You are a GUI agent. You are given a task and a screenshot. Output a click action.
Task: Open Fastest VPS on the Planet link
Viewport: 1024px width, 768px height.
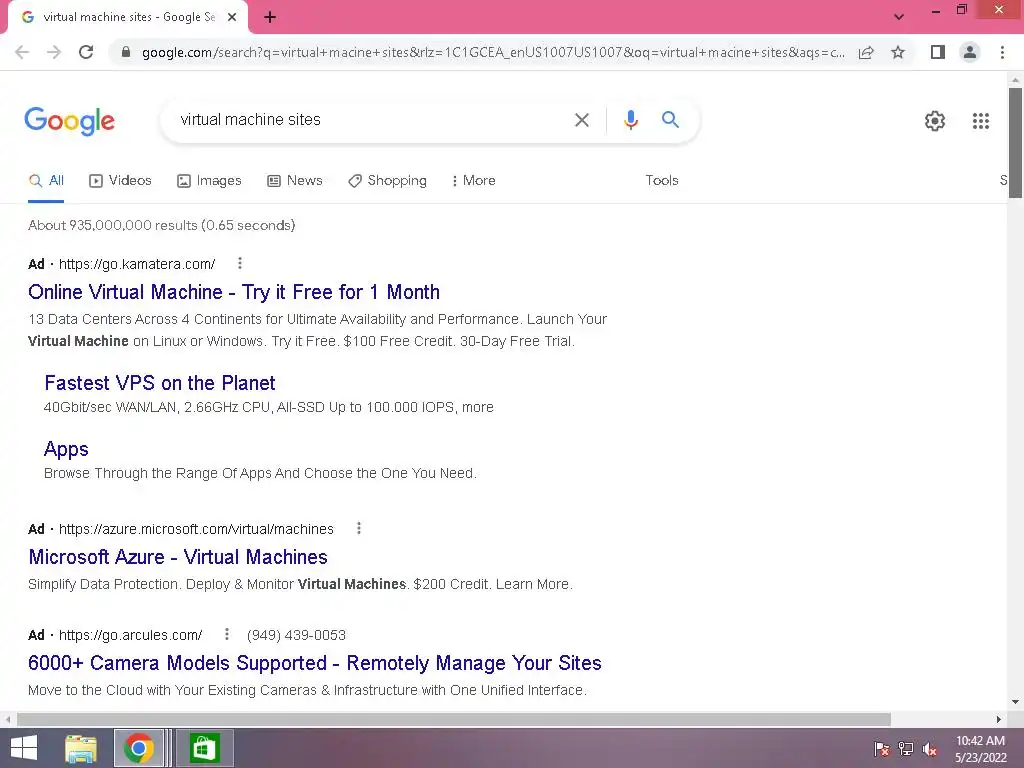pyautogui.click(x=160, y=383)
